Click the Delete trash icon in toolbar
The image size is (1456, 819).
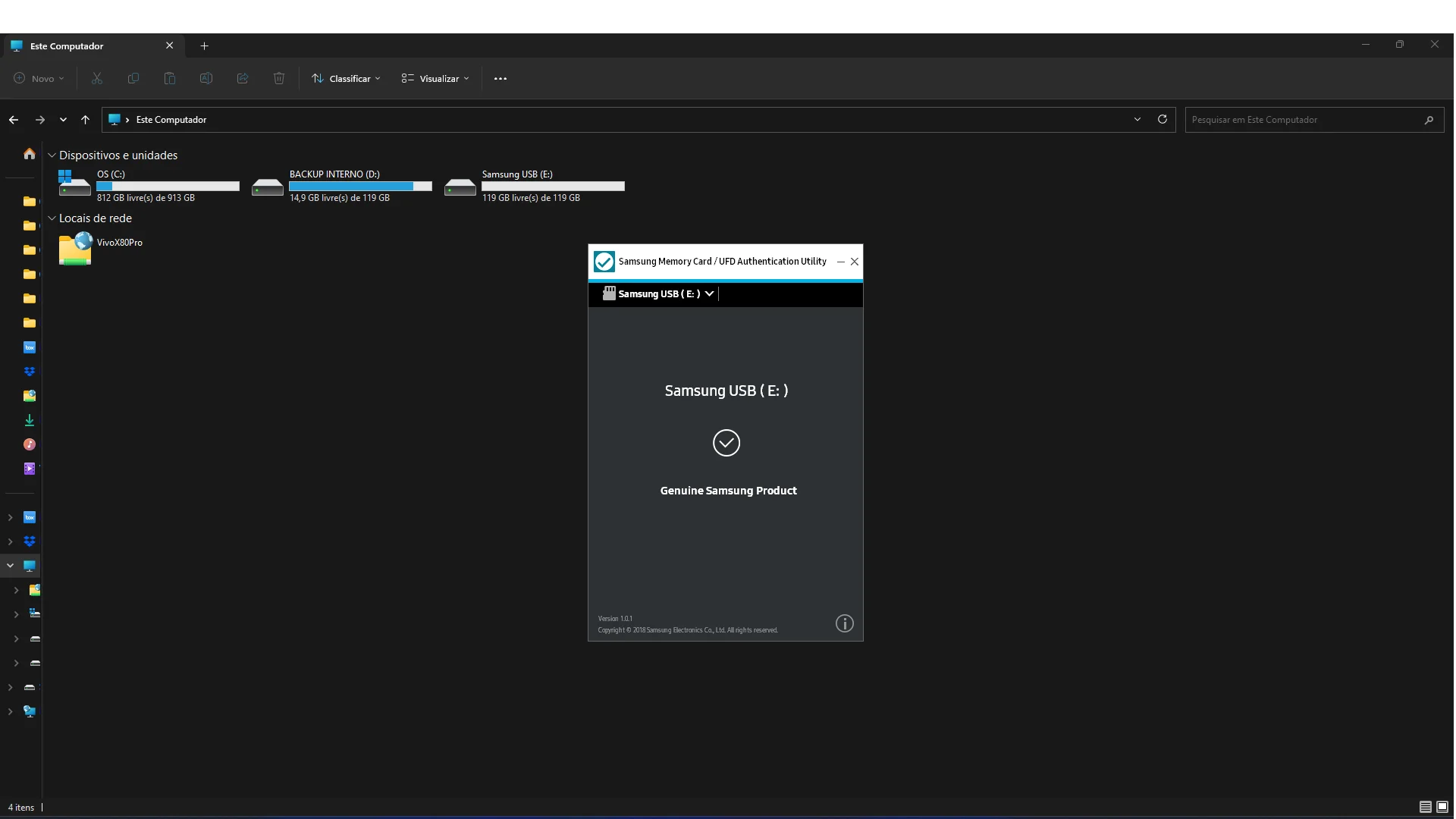pyautogui.click(x=278, y=78)
